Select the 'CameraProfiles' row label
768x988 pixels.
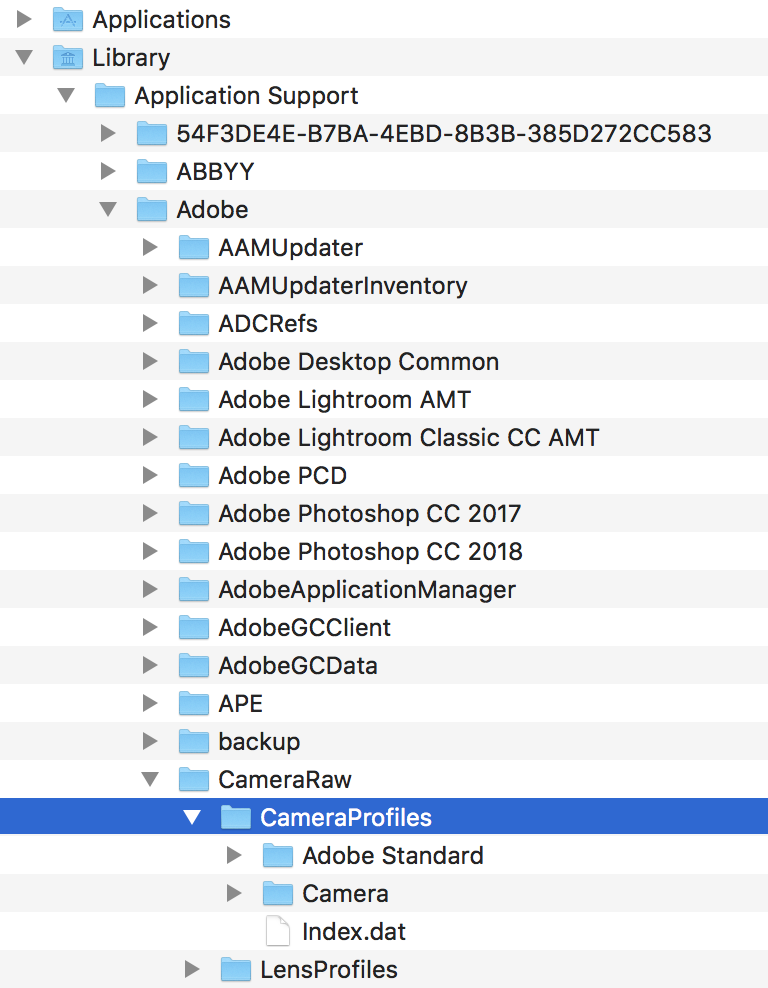[346, 818]
